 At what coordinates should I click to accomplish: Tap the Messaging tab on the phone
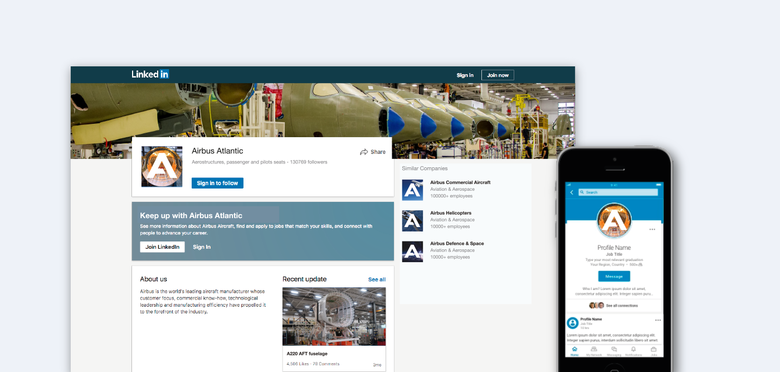pyautogui.click(x=614, y=351)
